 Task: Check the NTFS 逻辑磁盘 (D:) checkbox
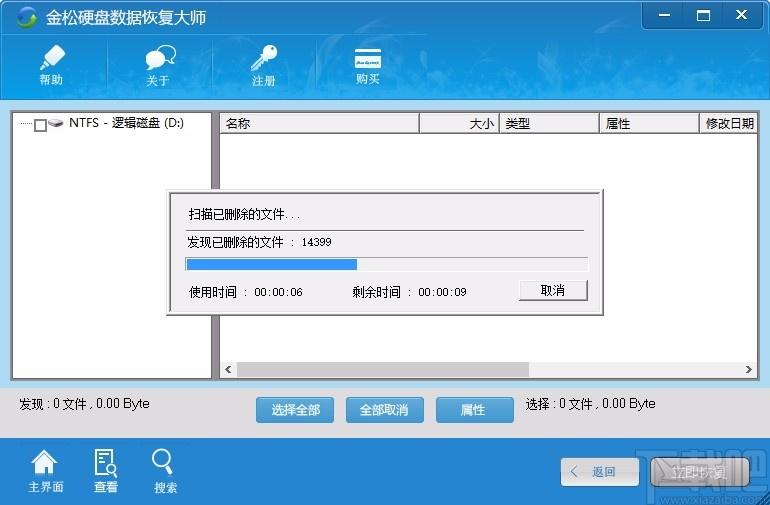[x=40, y=125]
